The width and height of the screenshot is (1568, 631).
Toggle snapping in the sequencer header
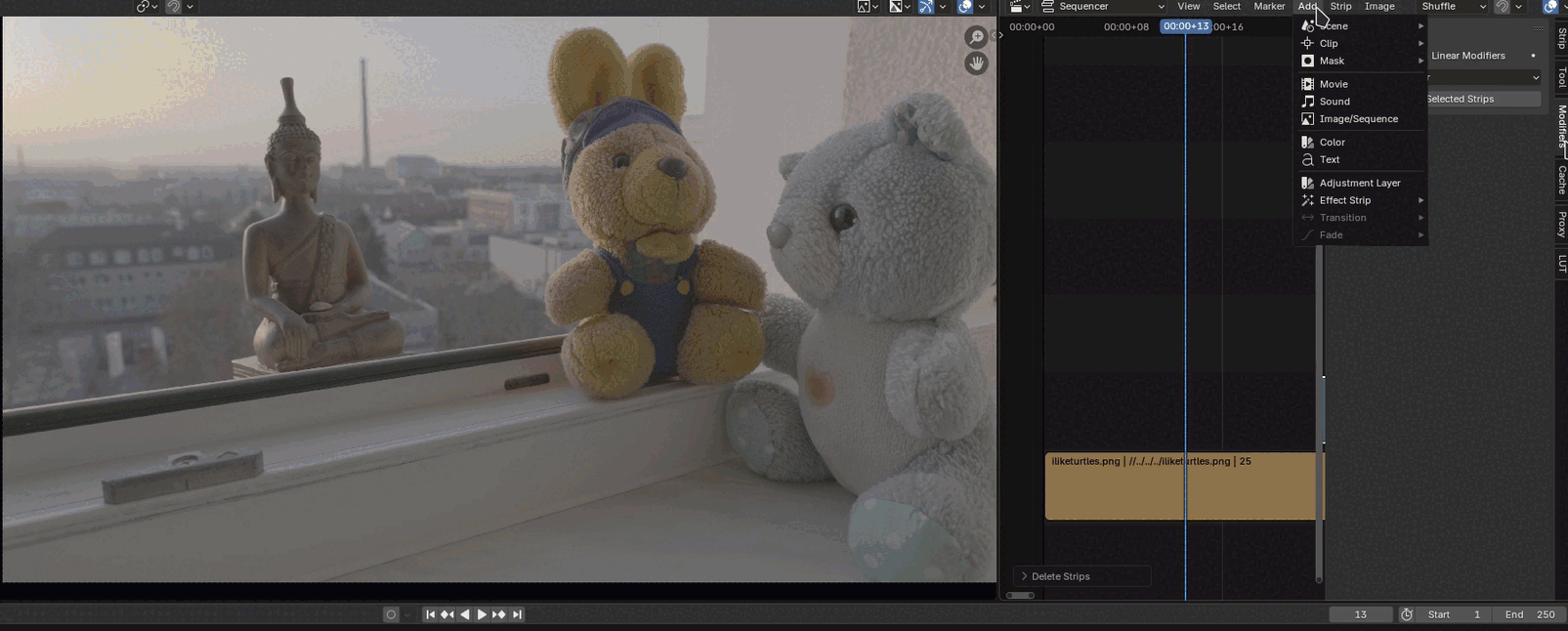pyautogui.click(x=1502, y=7)
